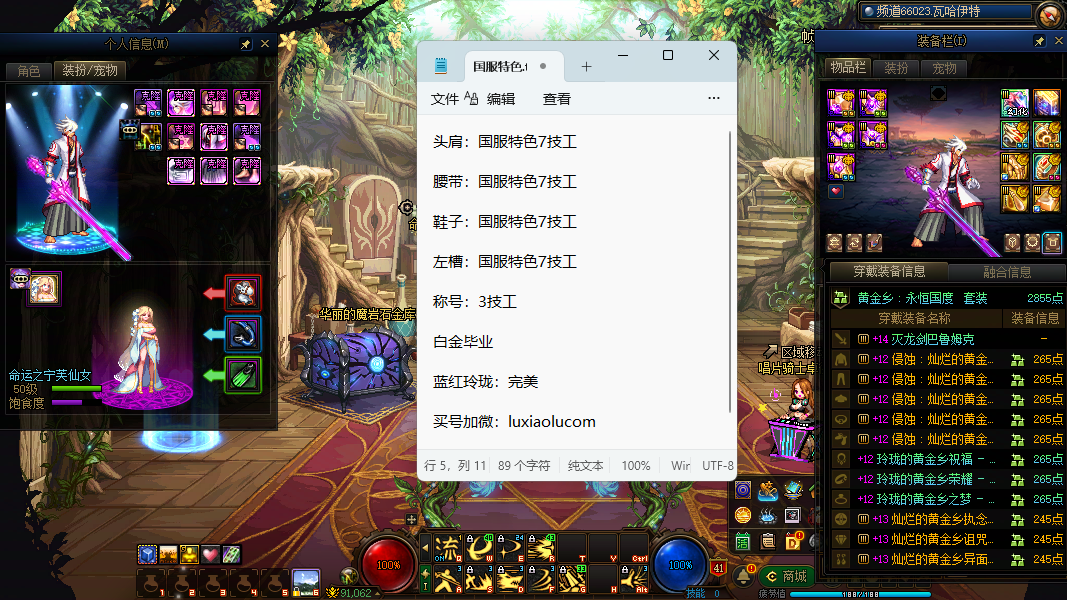The image size is (1067, 600).
Task: Open the 商城 shop button
Action: pos(786,576)
